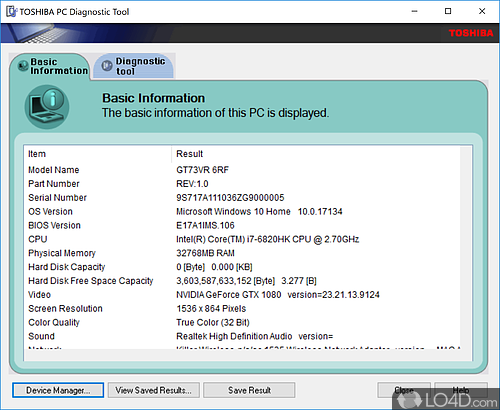
Task: Select the NVIDIA GeForce GTX 1080 value
Action: pos(278,295)
